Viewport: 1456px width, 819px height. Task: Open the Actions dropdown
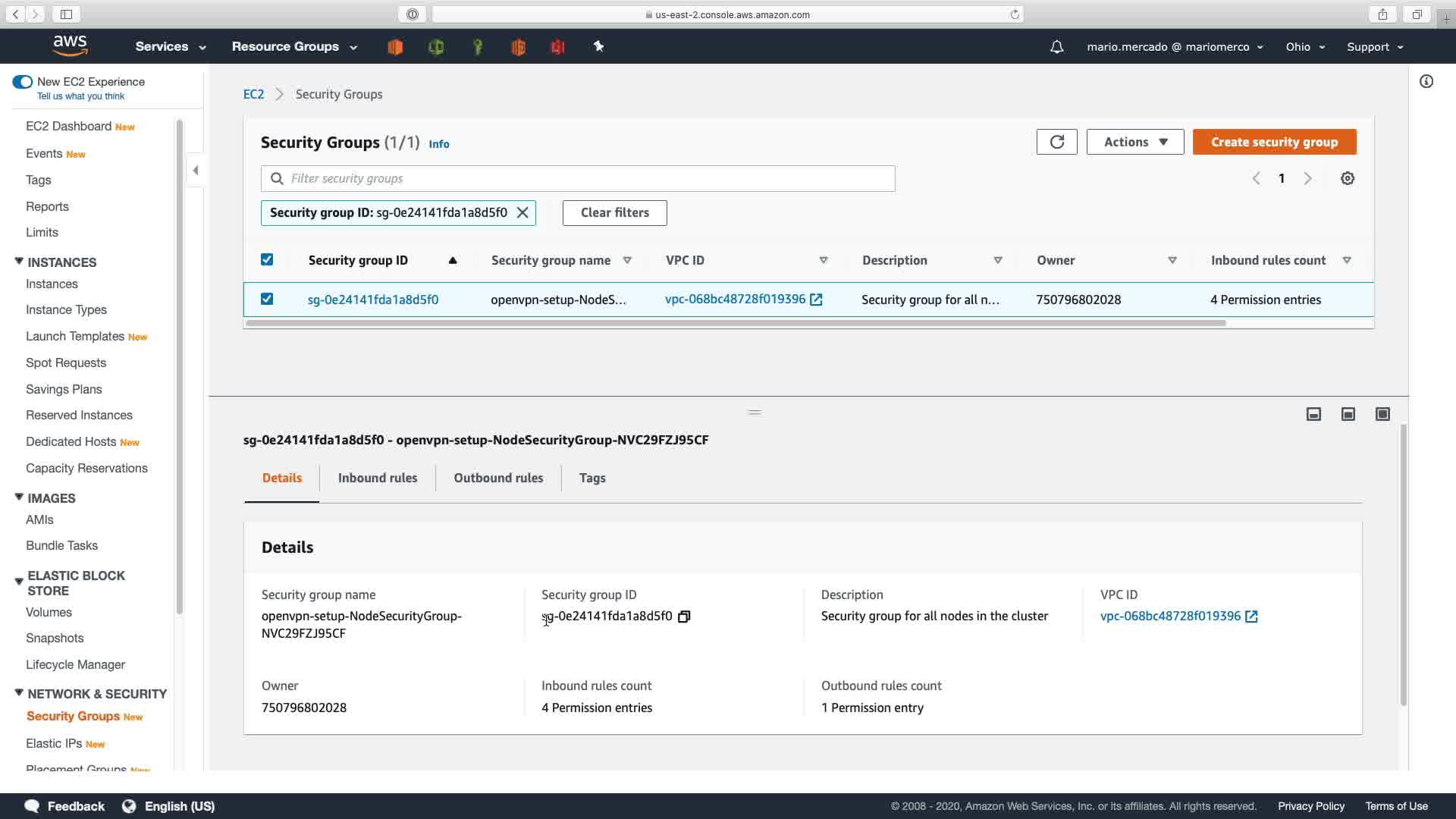[1134, 142]
